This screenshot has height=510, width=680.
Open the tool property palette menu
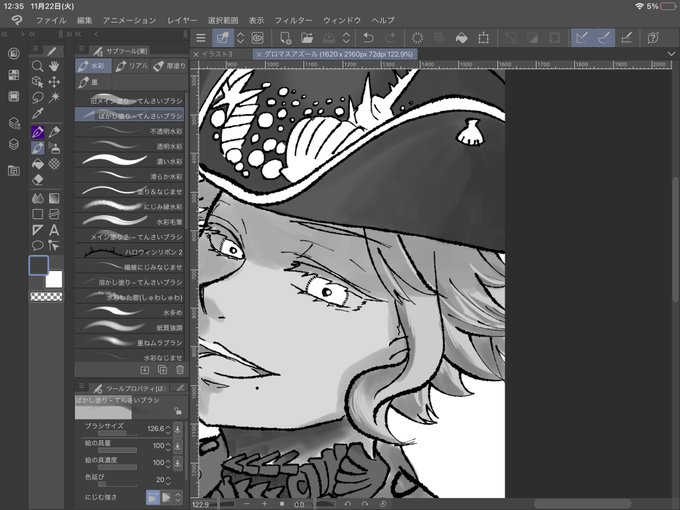click(x=81, y=386)
